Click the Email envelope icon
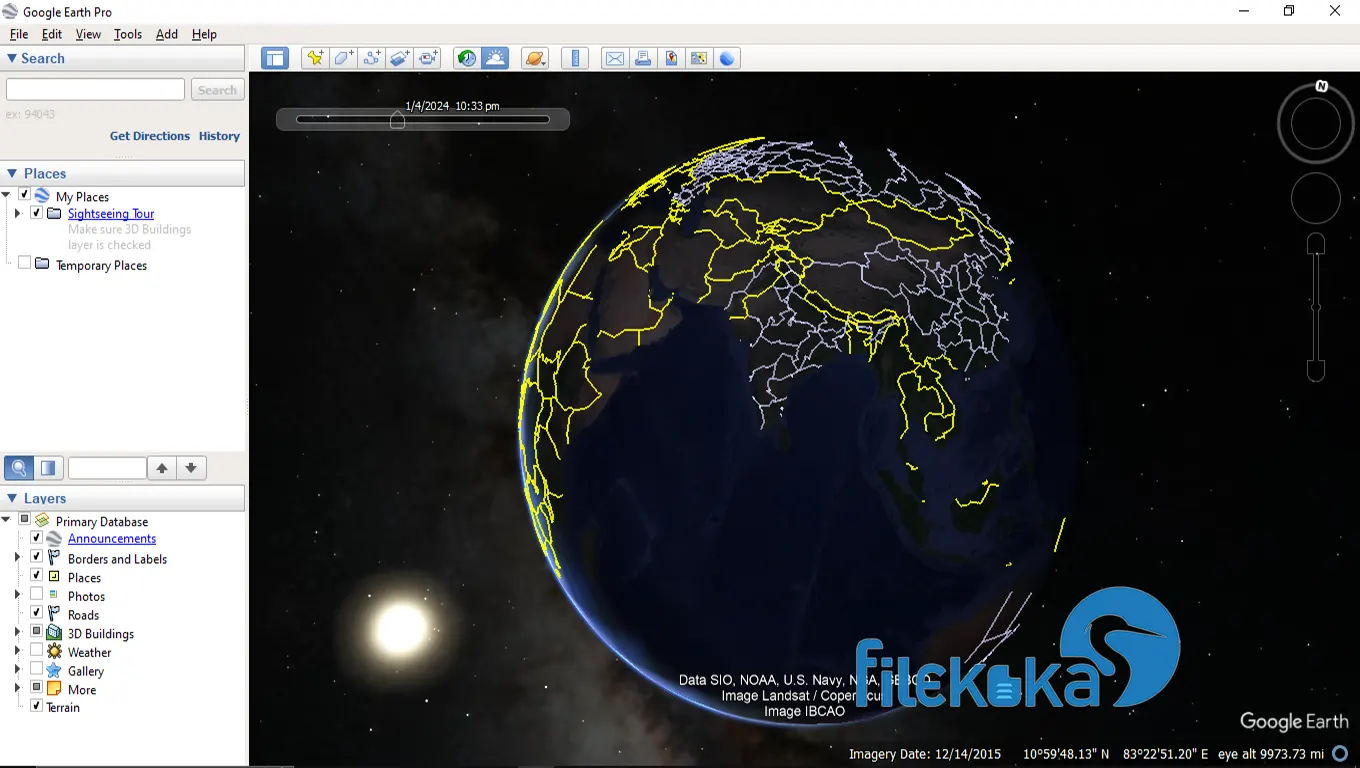Image resolution: width=1360 pixels, height=768 pixels. click(x=615, y=58)
